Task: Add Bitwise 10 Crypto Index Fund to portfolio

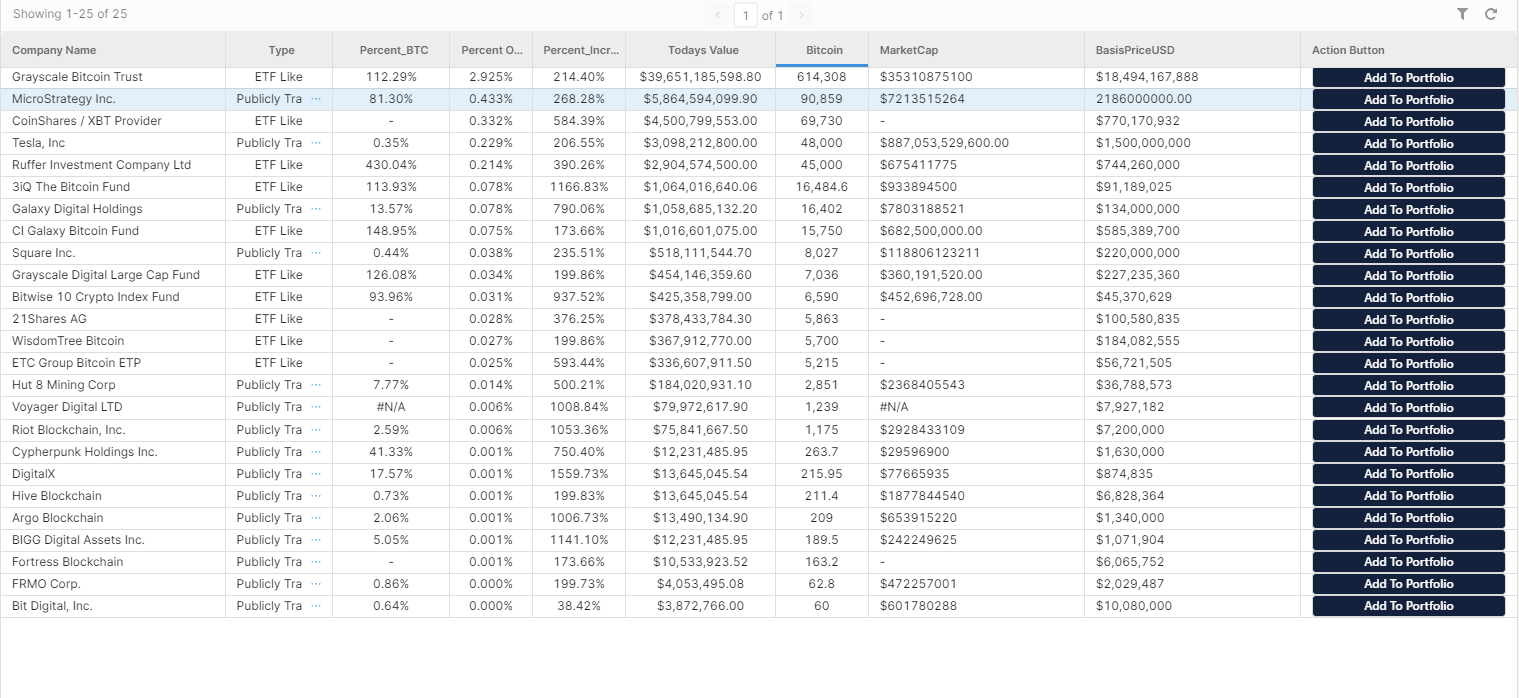Action: (1408, 298)
